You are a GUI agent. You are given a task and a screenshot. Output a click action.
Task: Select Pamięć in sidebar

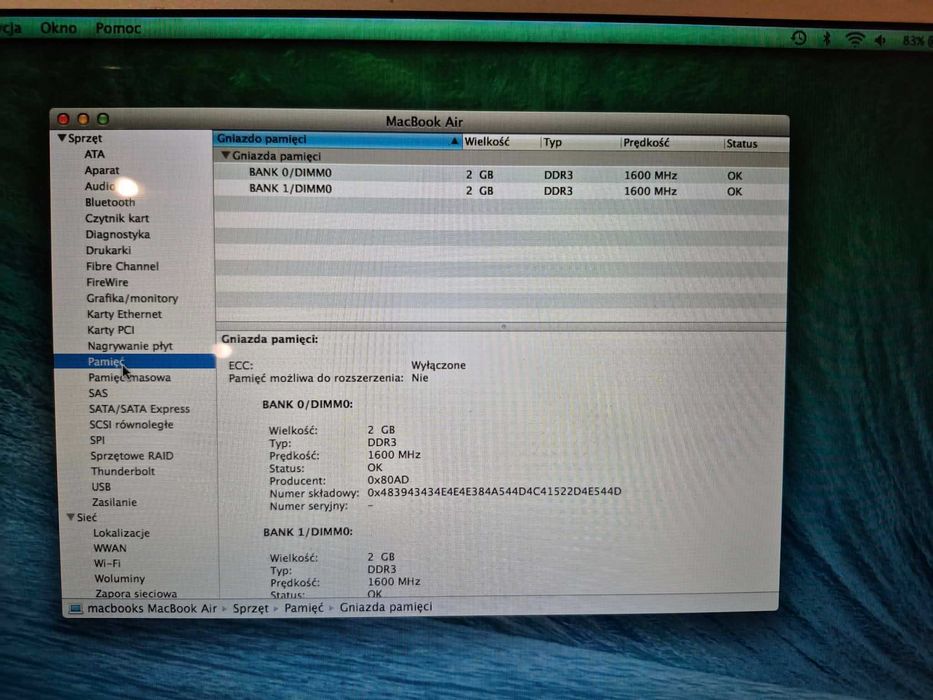coord(134,361)
